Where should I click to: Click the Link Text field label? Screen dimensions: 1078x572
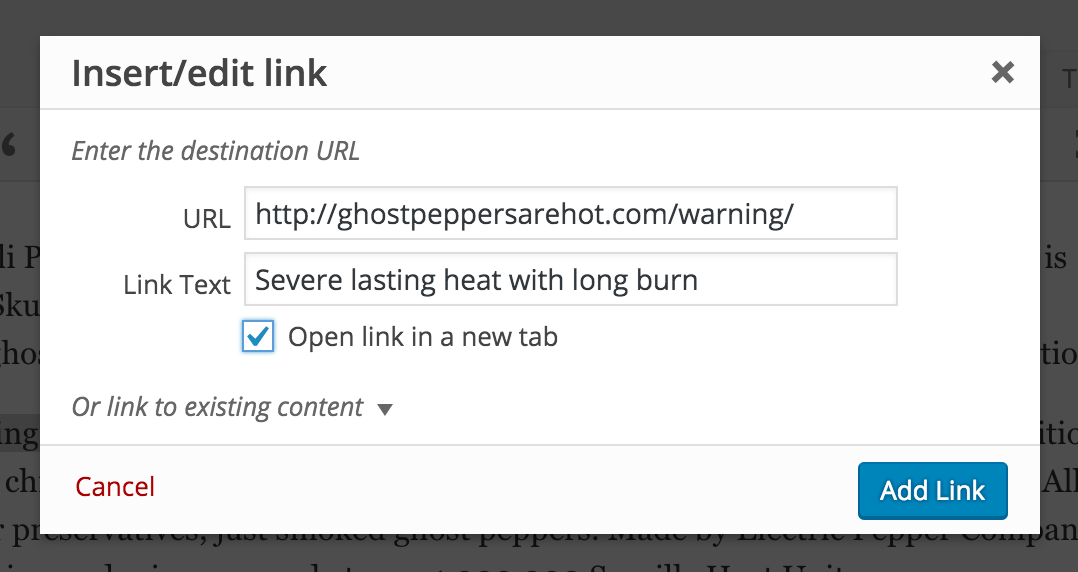177,285
